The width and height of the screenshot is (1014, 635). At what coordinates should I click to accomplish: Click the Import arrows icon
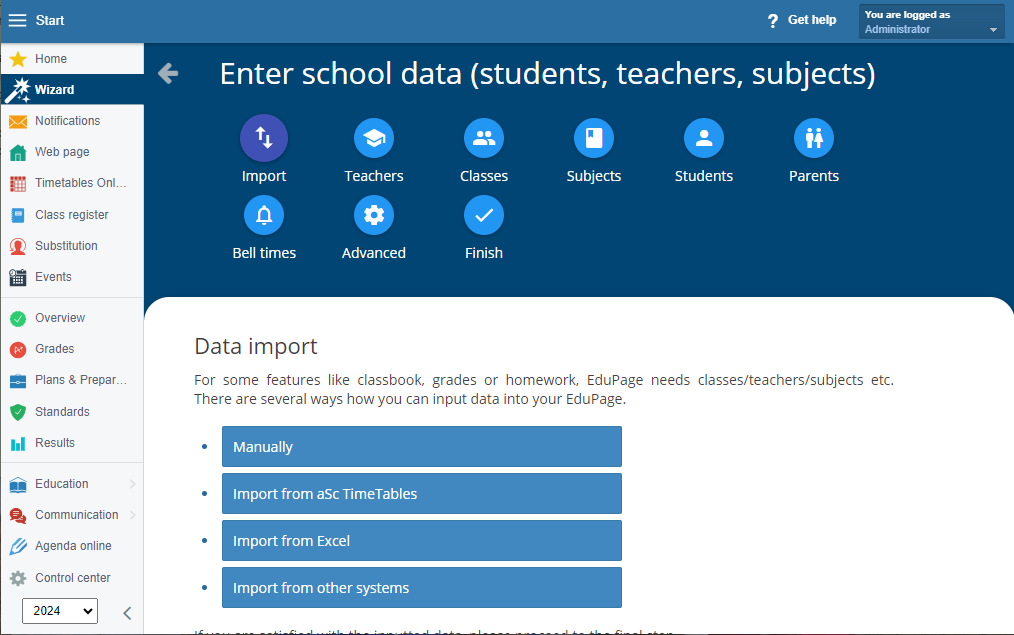pyautogui.click(x=264, y=138)
